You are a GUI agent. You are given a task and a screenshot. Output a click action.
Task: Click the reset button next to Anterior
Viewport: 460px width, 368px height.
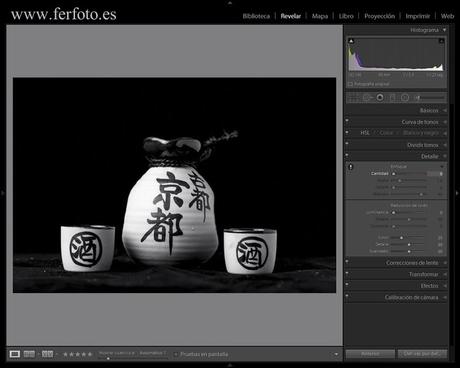tap(422, 354)
